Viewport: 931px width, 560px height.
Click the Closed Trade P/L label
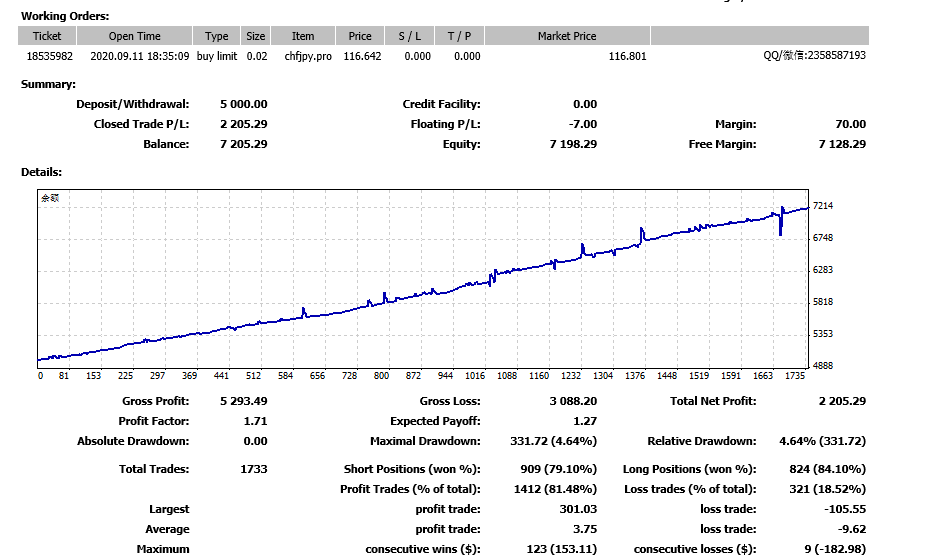pos(141,124)
